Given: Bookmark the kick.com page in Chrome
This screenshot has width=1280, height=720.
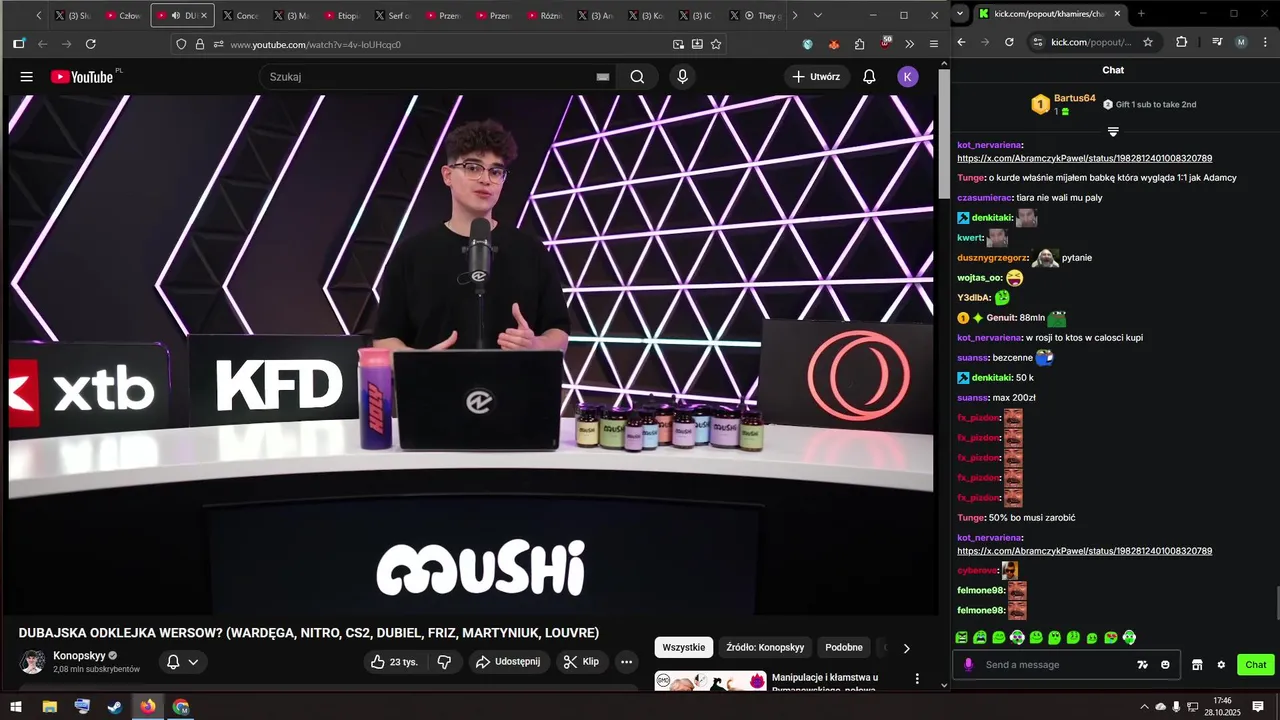Looking at the screenshot, I should pos(1148,42).
